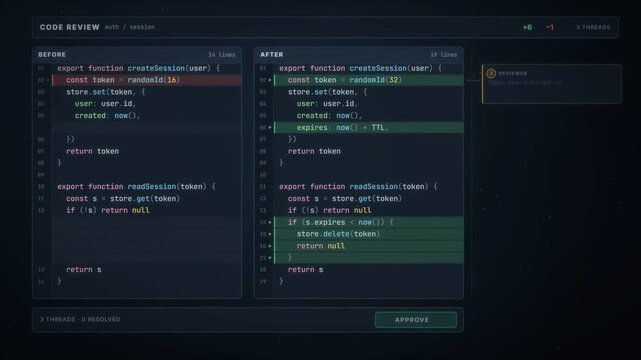Select added 'return null' on AFTER line 16

(368, 246)
